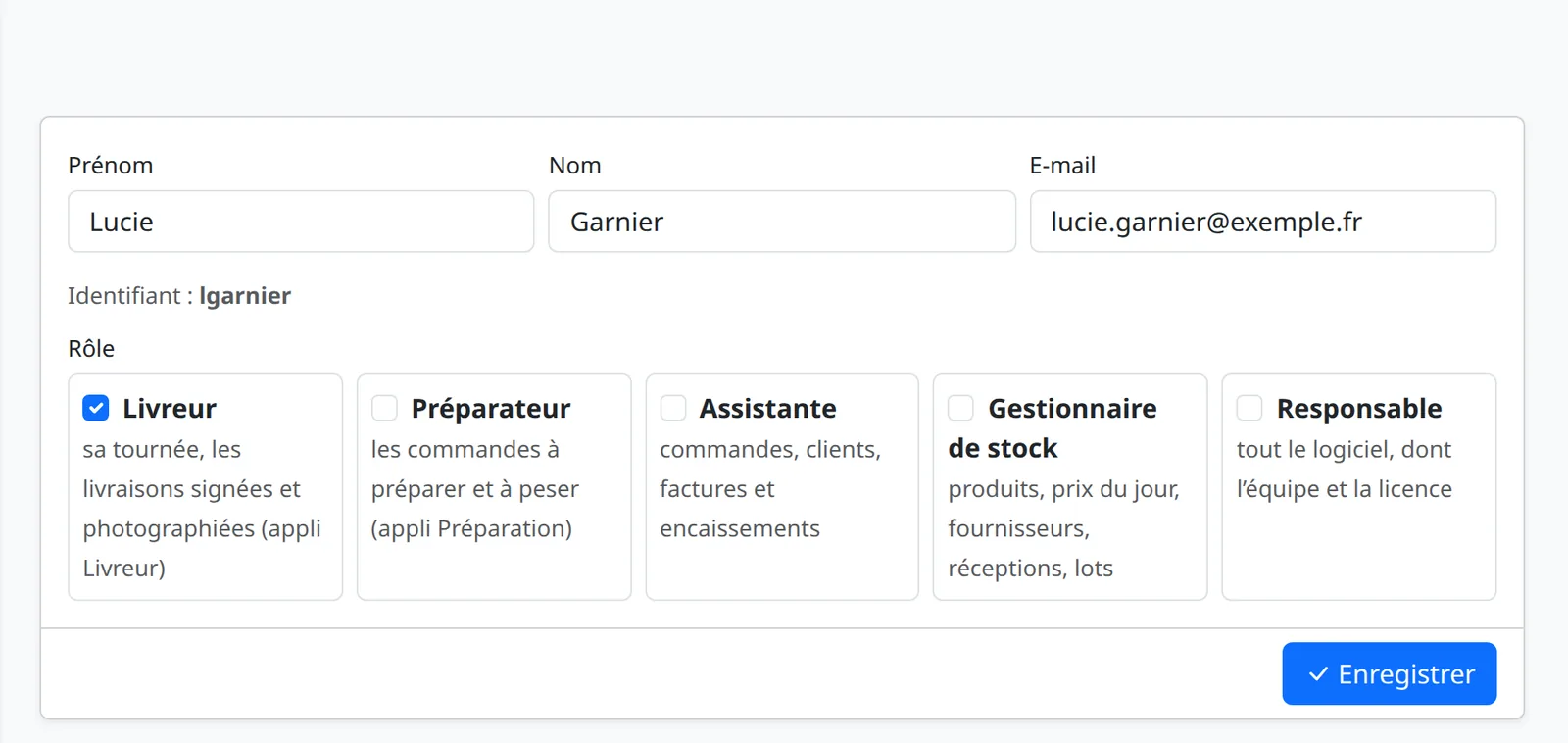Viewport: 1568px width, 743px height.
Task: Enable the Assistante role checkbox
Action: 673,408
